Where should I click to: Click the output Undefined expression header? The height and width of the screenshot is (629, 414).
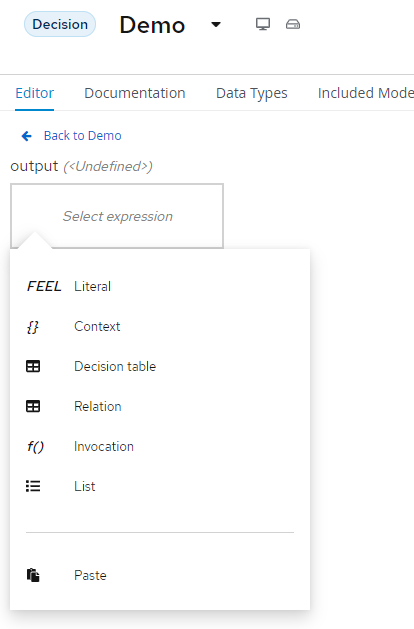tap(81, 166)
